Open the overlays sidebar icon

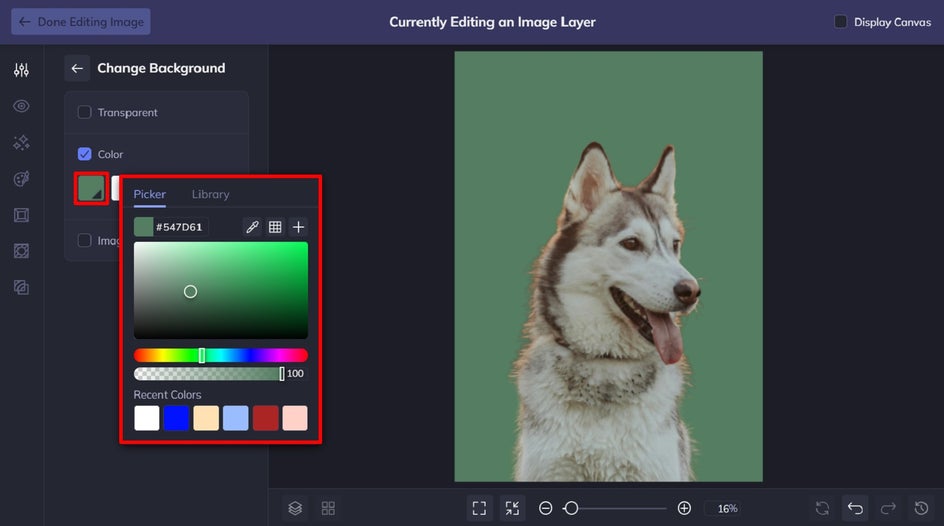coord(21,251)
